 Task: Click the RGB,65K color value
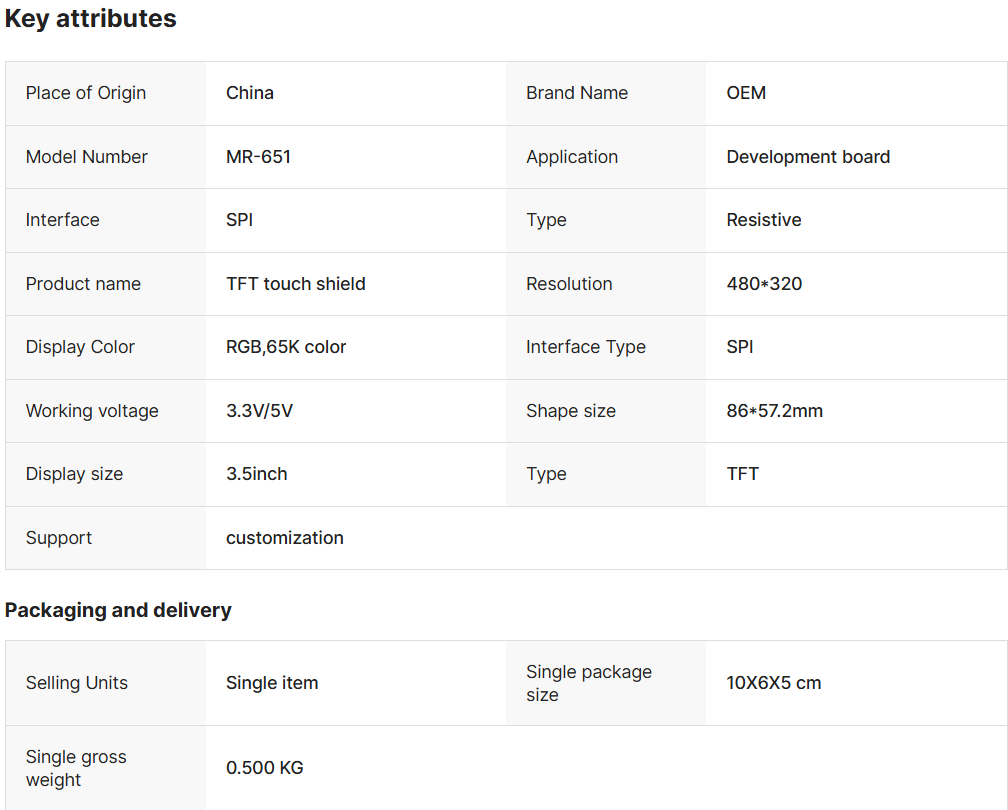[x=286, y=347]
